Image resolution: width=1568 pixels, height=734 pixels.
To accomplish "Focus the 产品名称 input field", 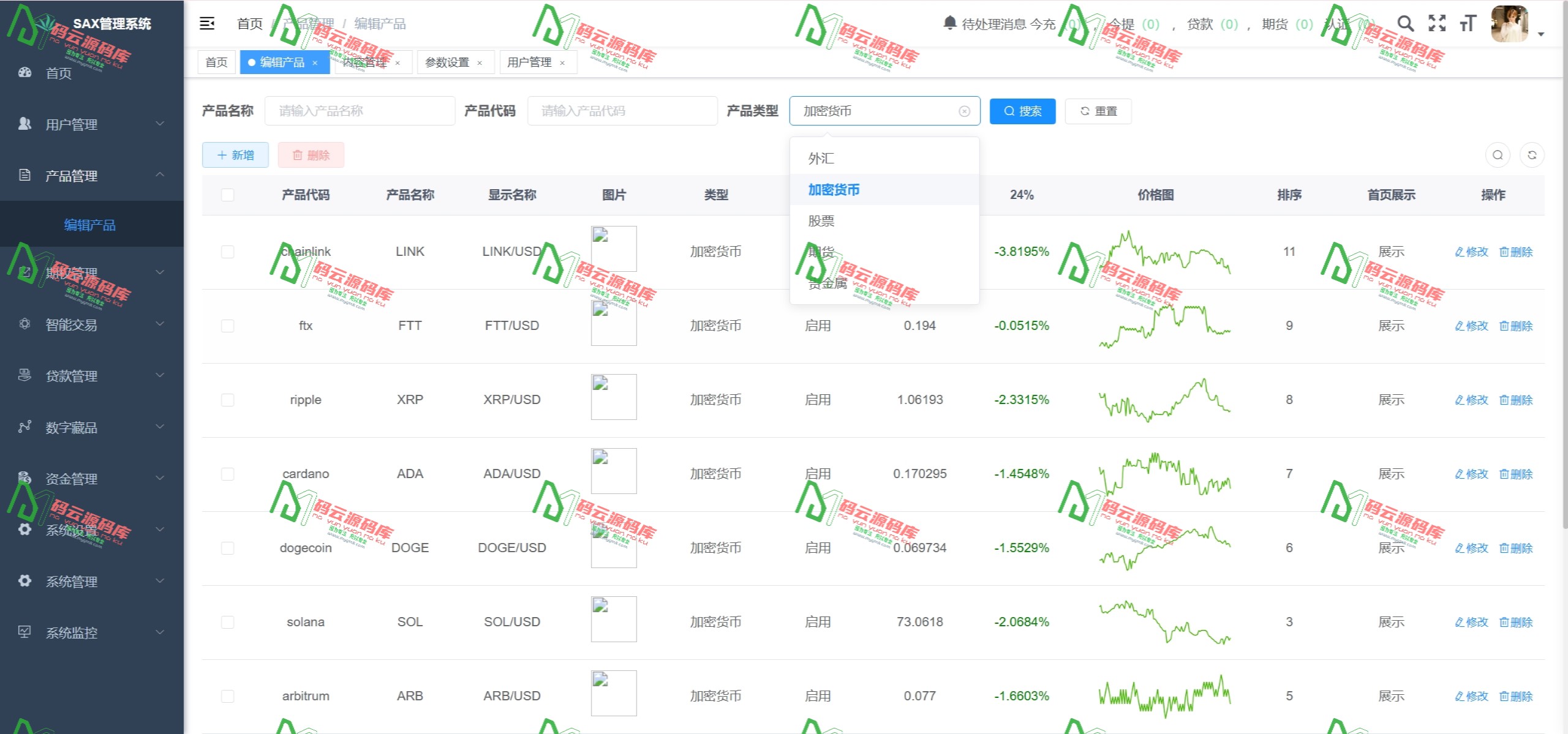I will 360,111.
